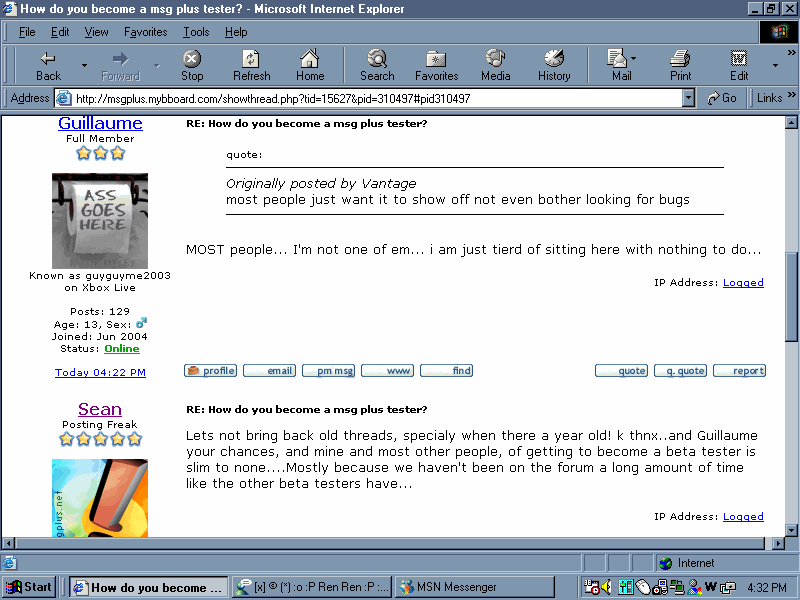Click Guillaume's toilet paper avatar image

point(100,220)
